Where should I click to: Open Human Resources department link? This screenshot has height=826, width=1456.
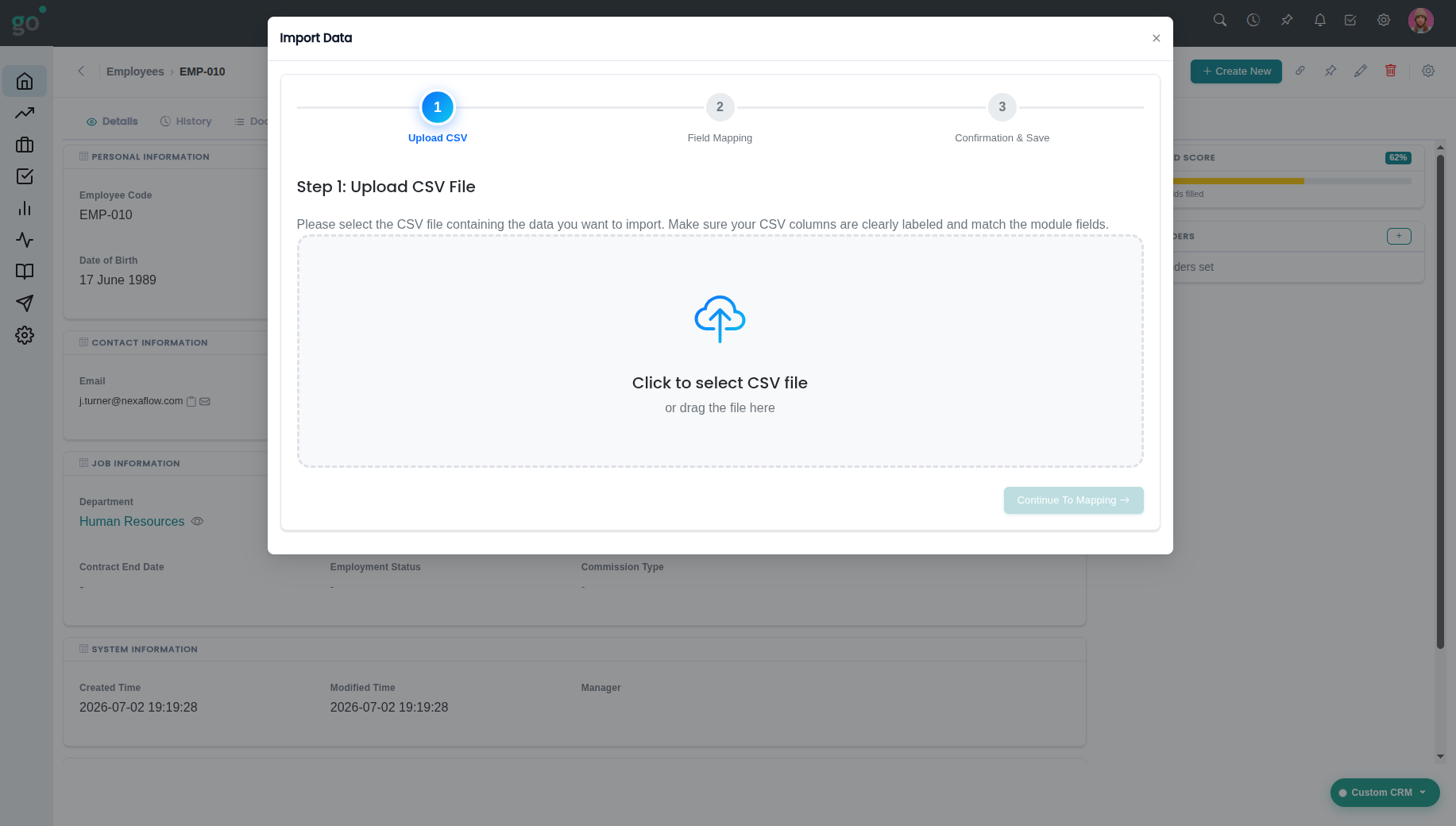coord(132,522)
